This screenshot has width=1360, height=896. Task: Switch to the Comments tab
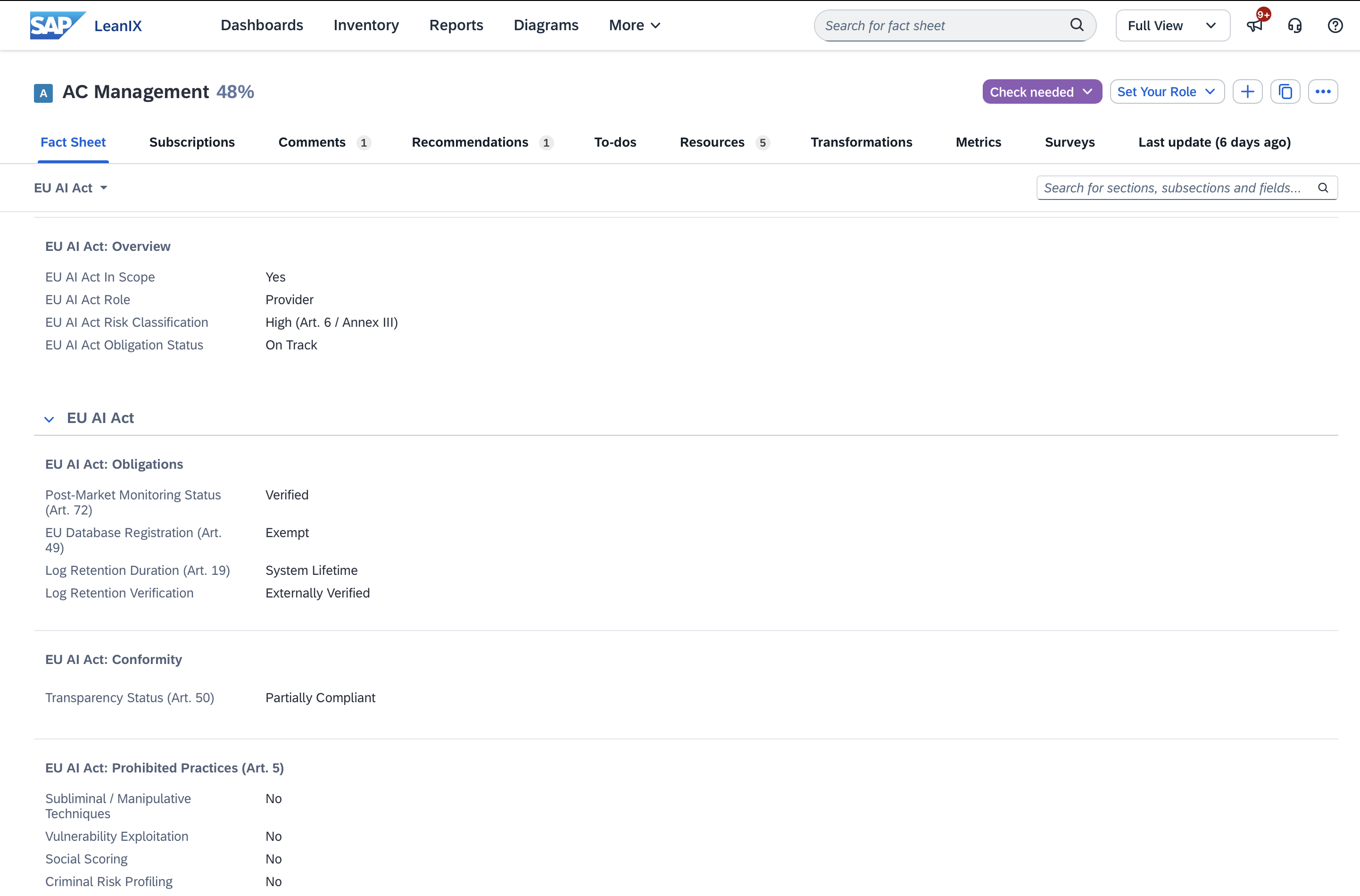tap(324, 142)
